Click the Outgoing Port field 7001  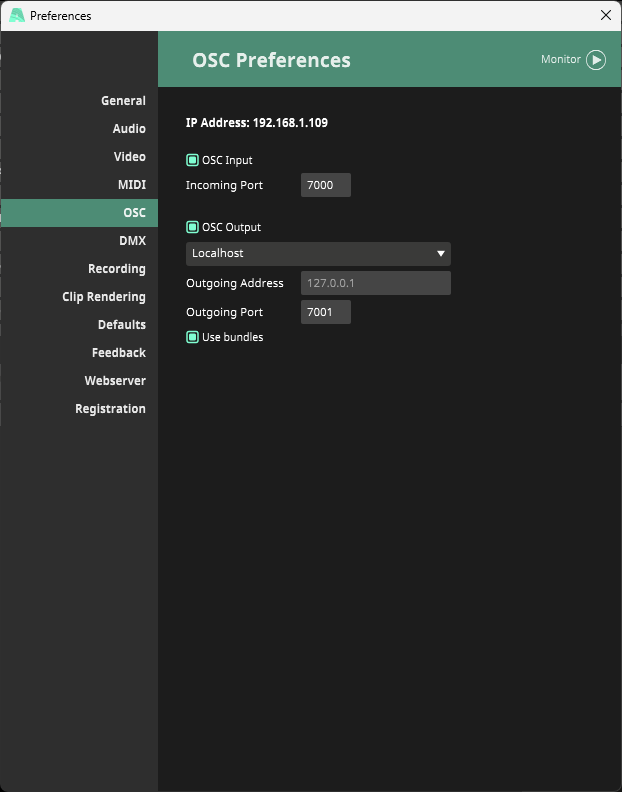coord(326,312)
